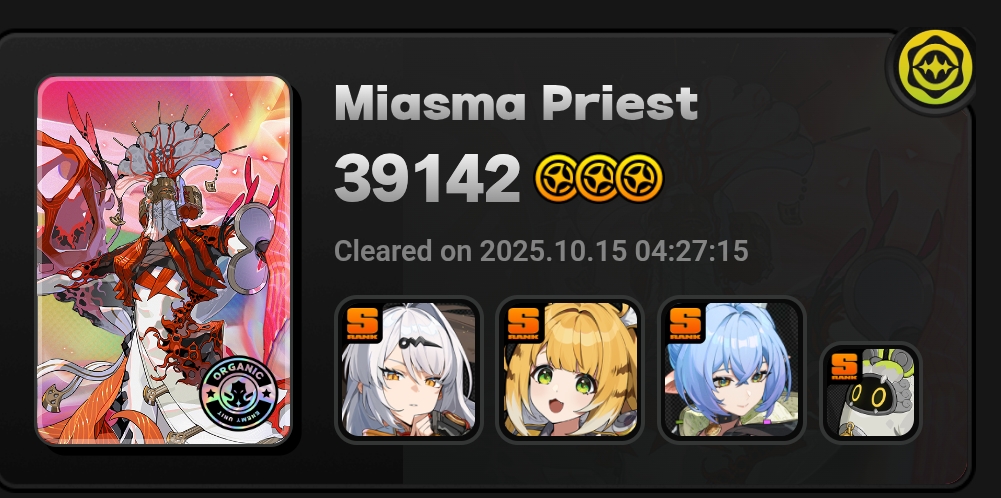1001x498 pixels.
Task: Select the white-haired agent portrait
Action: [409, 369]
